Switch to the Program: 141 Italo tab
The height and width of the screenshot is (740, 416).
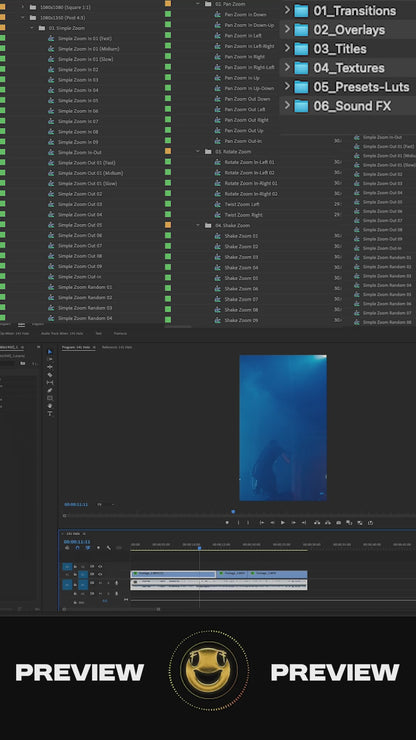click(76, 347)
